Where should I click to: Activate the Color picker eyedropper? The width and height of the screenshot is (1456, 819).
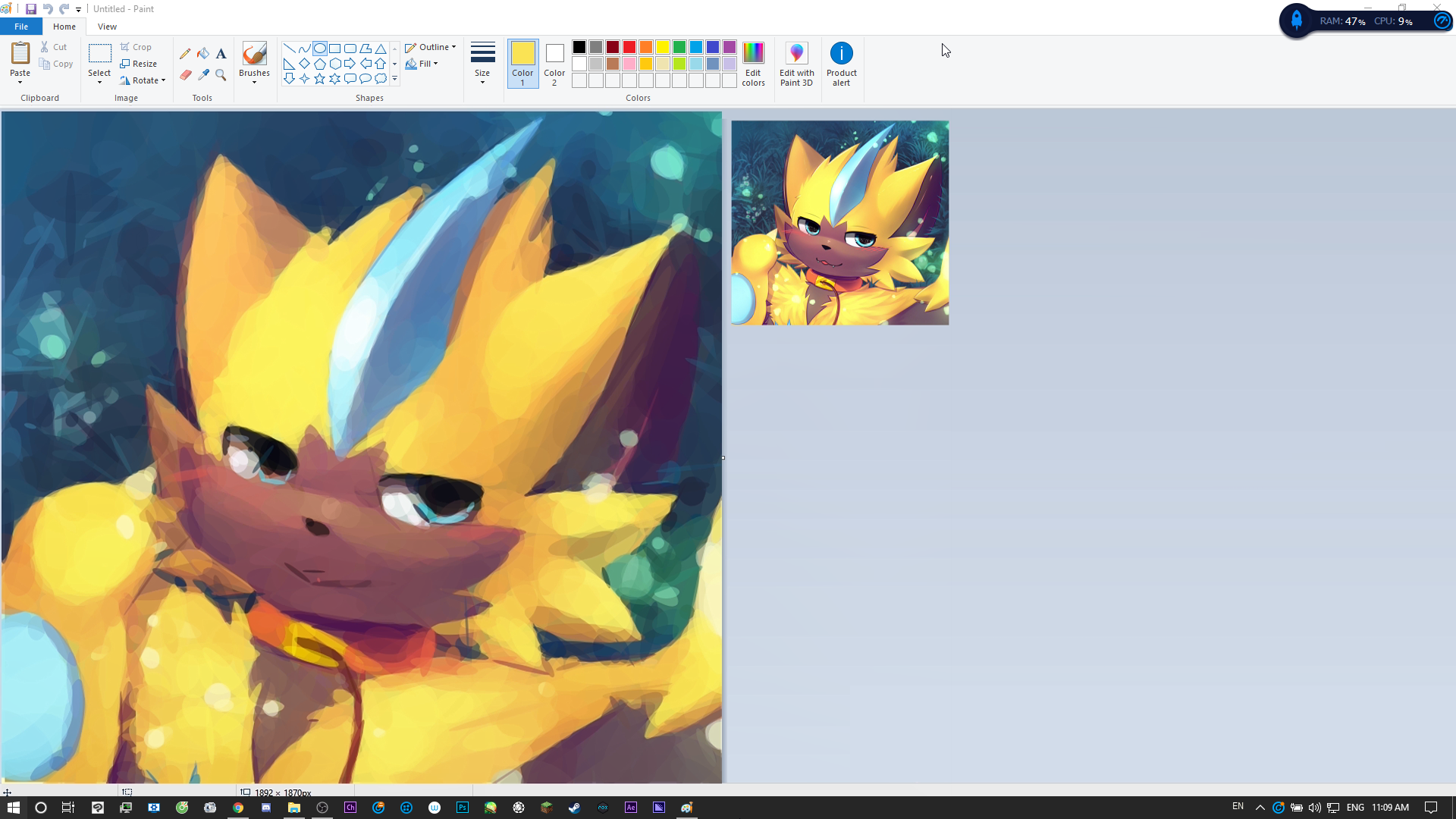point(203,74)
